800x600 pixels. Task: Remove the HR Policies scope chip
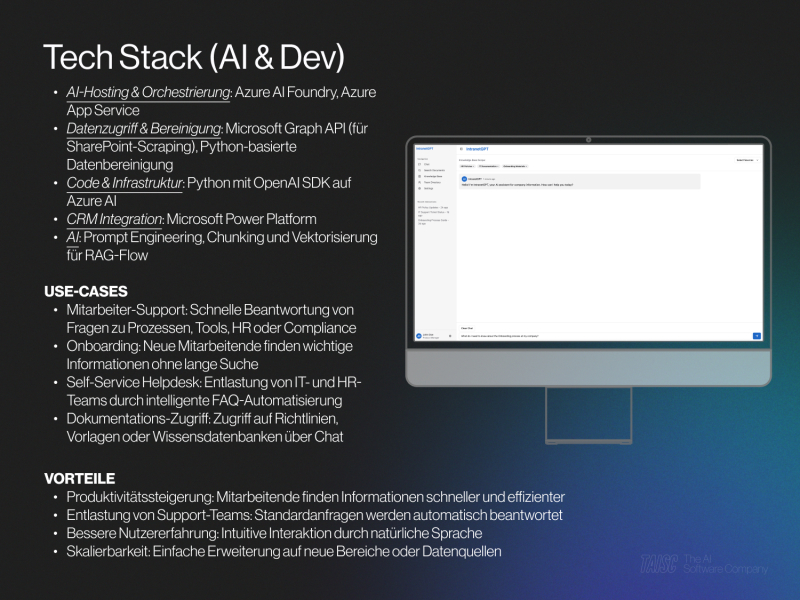coord(473,166)
